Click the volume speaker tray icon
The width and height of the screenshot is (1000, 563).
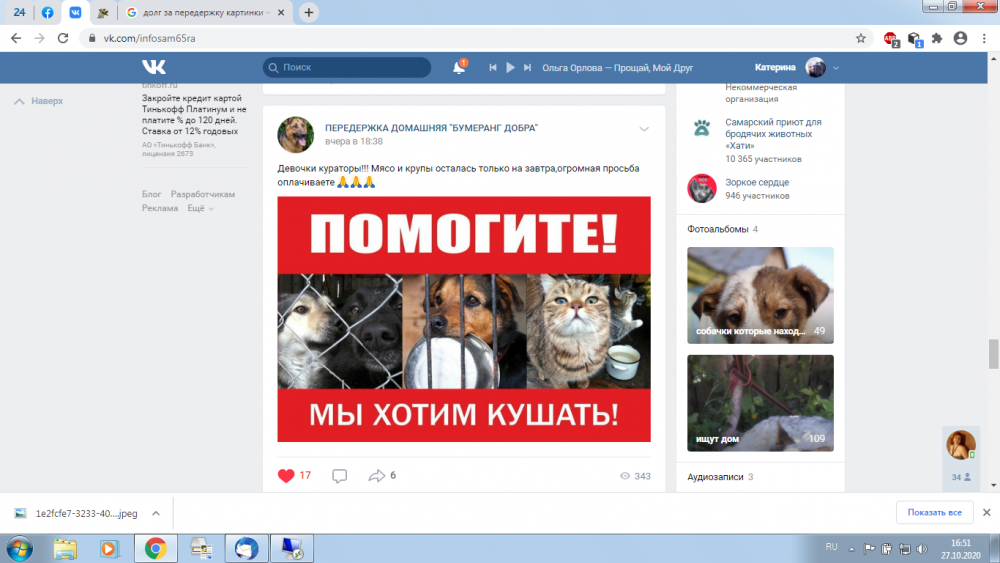tap(922, 548)
